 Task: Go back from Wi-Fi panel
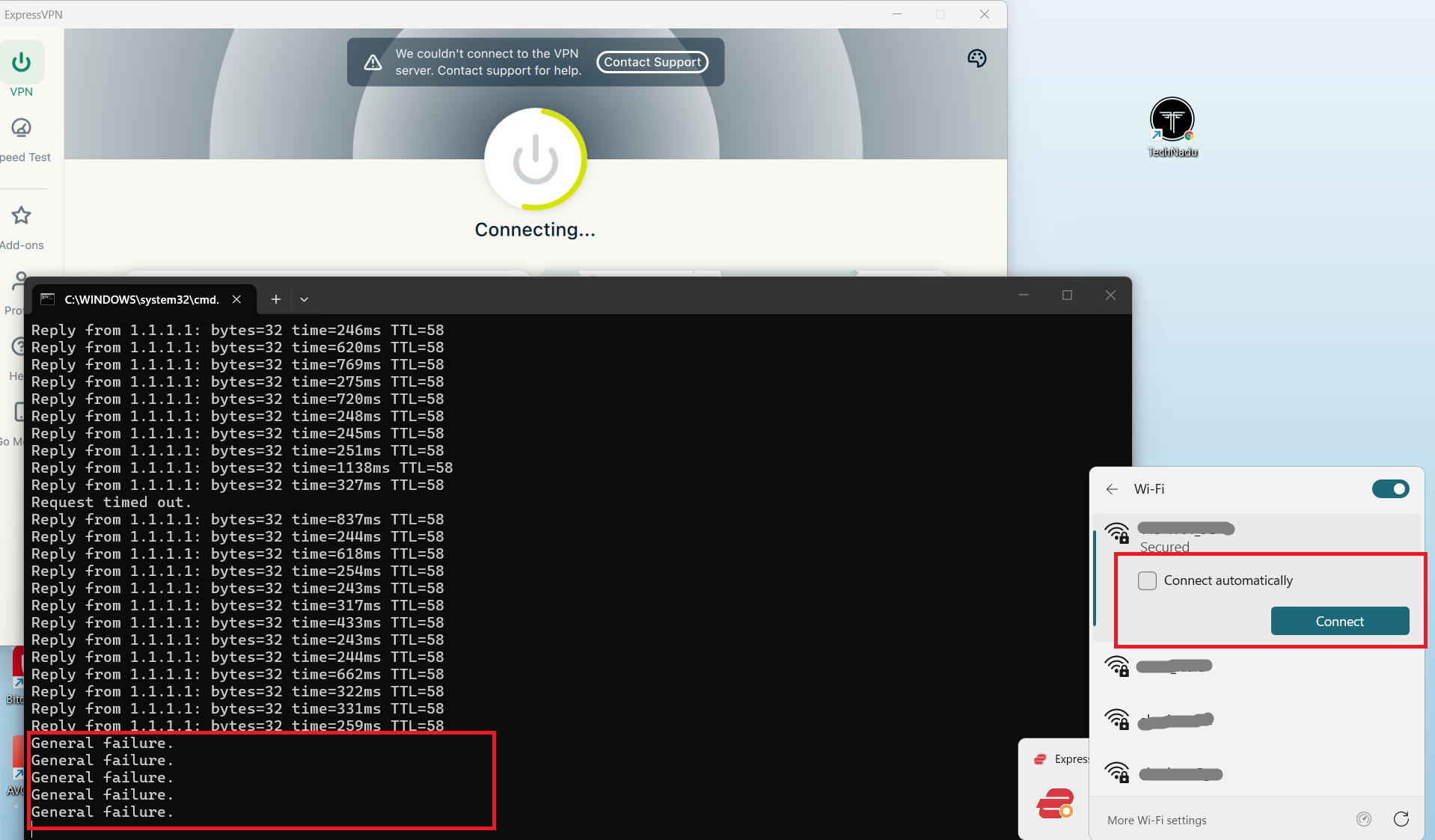(x=1112, y=489)
